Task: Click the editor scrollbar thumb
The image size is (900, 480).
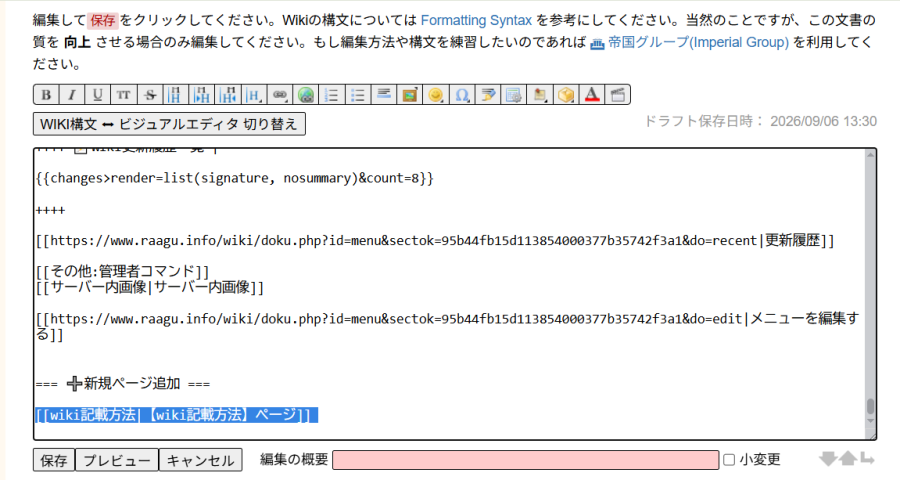Action: coord(871,406)
